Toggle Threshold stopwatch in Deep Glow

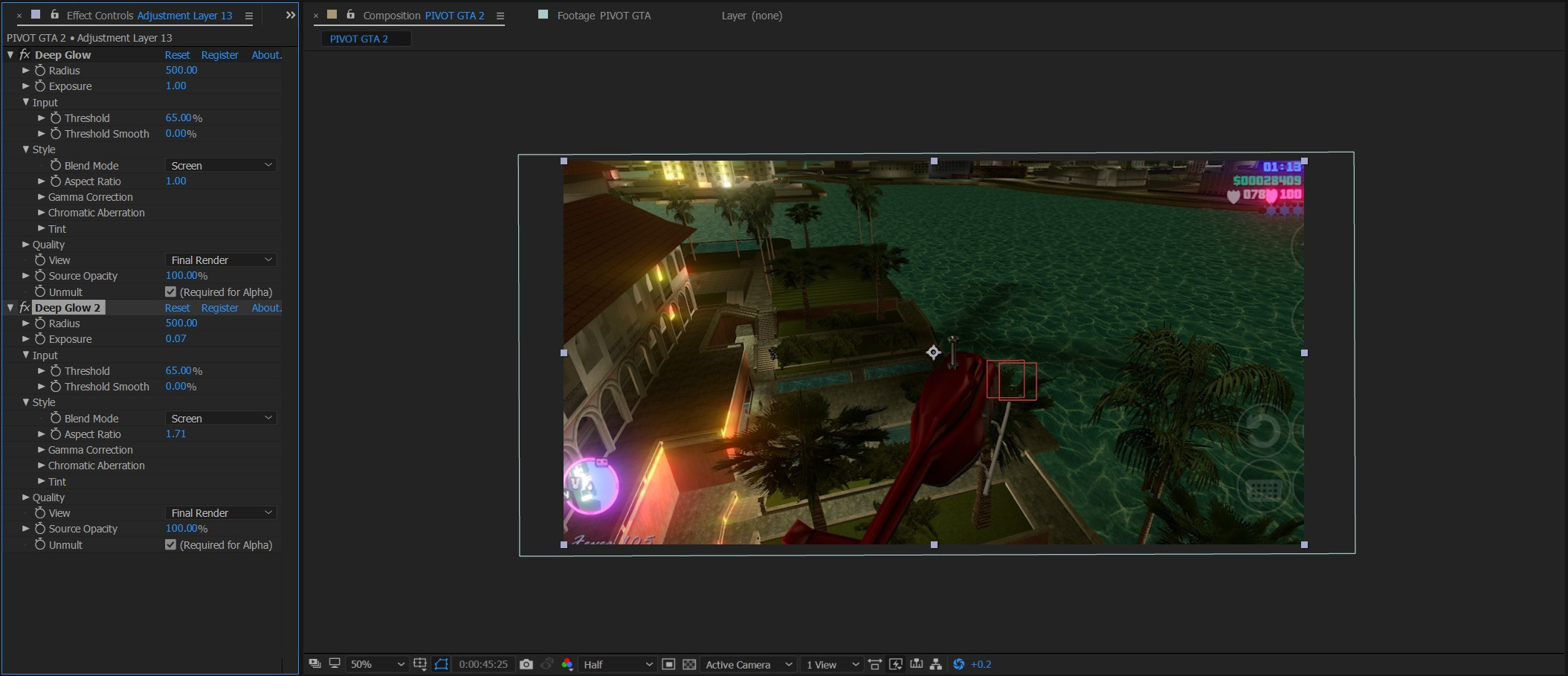[56, 118]
